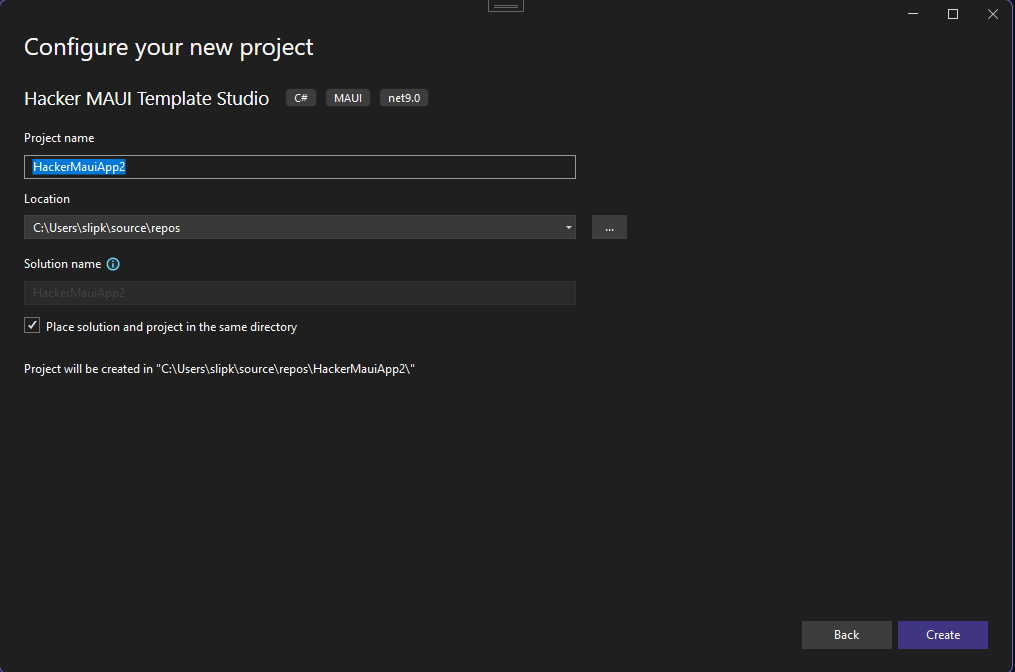Open the Solution name info tooltip icon
The image size is (1015, 672).
pyautogui.click(x=112, y=264)
